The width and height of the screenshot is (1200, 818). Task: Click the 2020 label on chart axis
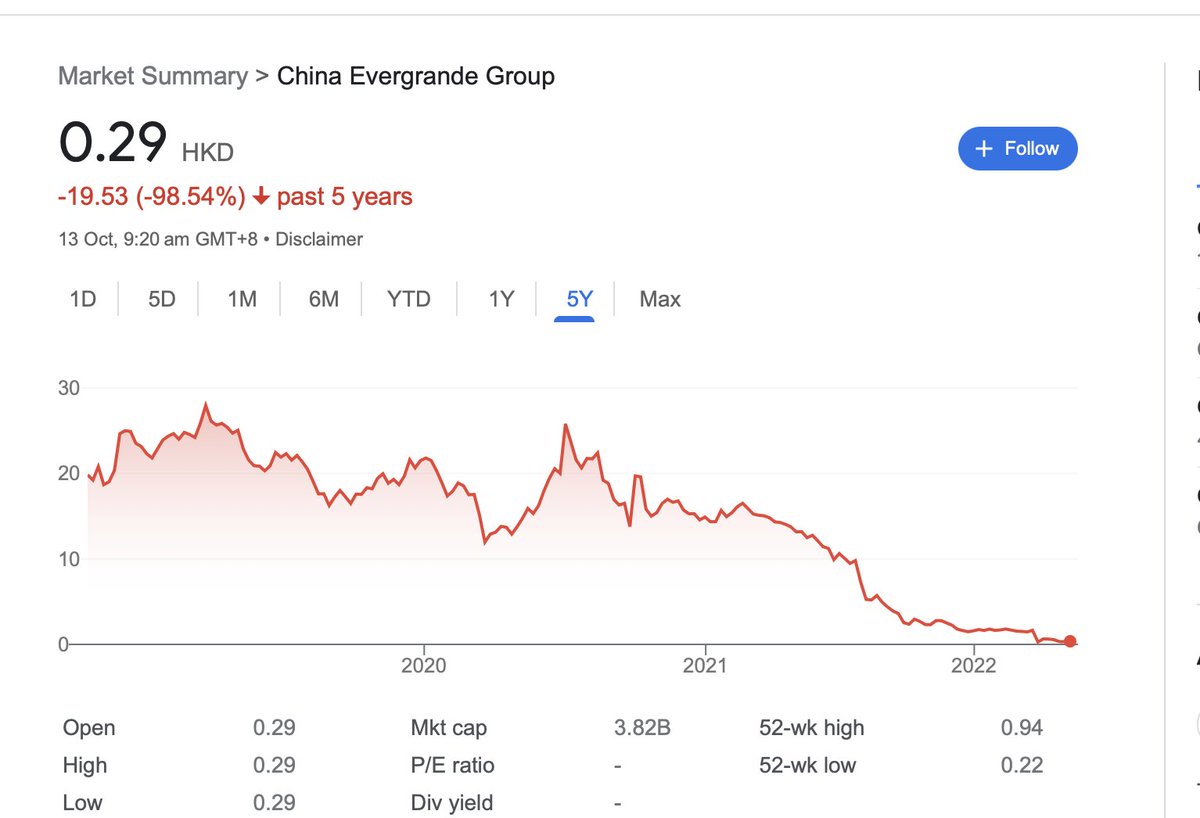click(424, 666)
